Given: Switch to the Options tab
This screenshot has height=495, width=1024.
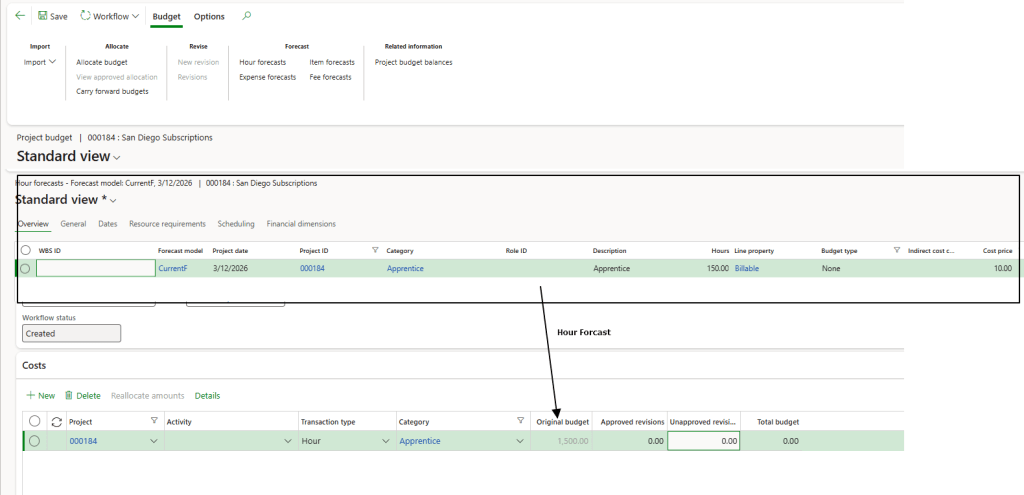Looking at the screenshot, I should click(209, 16).
